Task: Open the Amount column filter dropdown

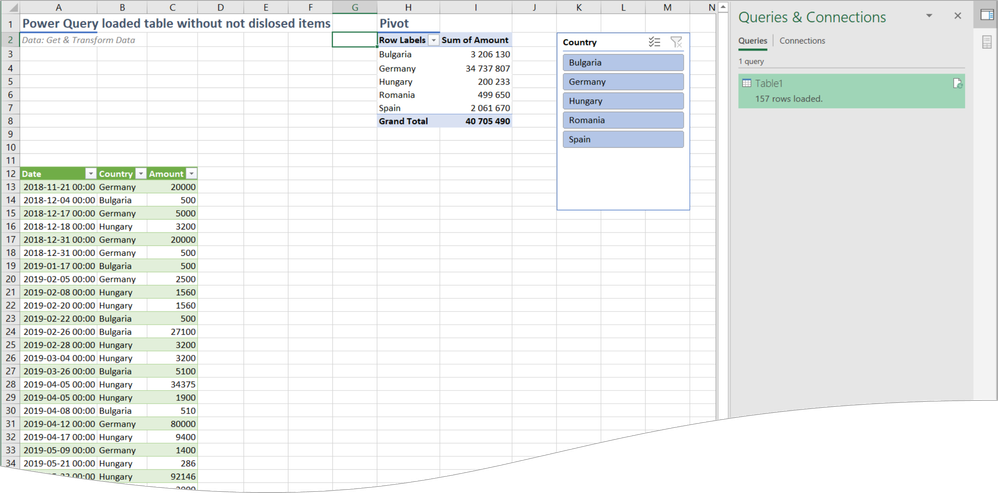Action: 191,174
